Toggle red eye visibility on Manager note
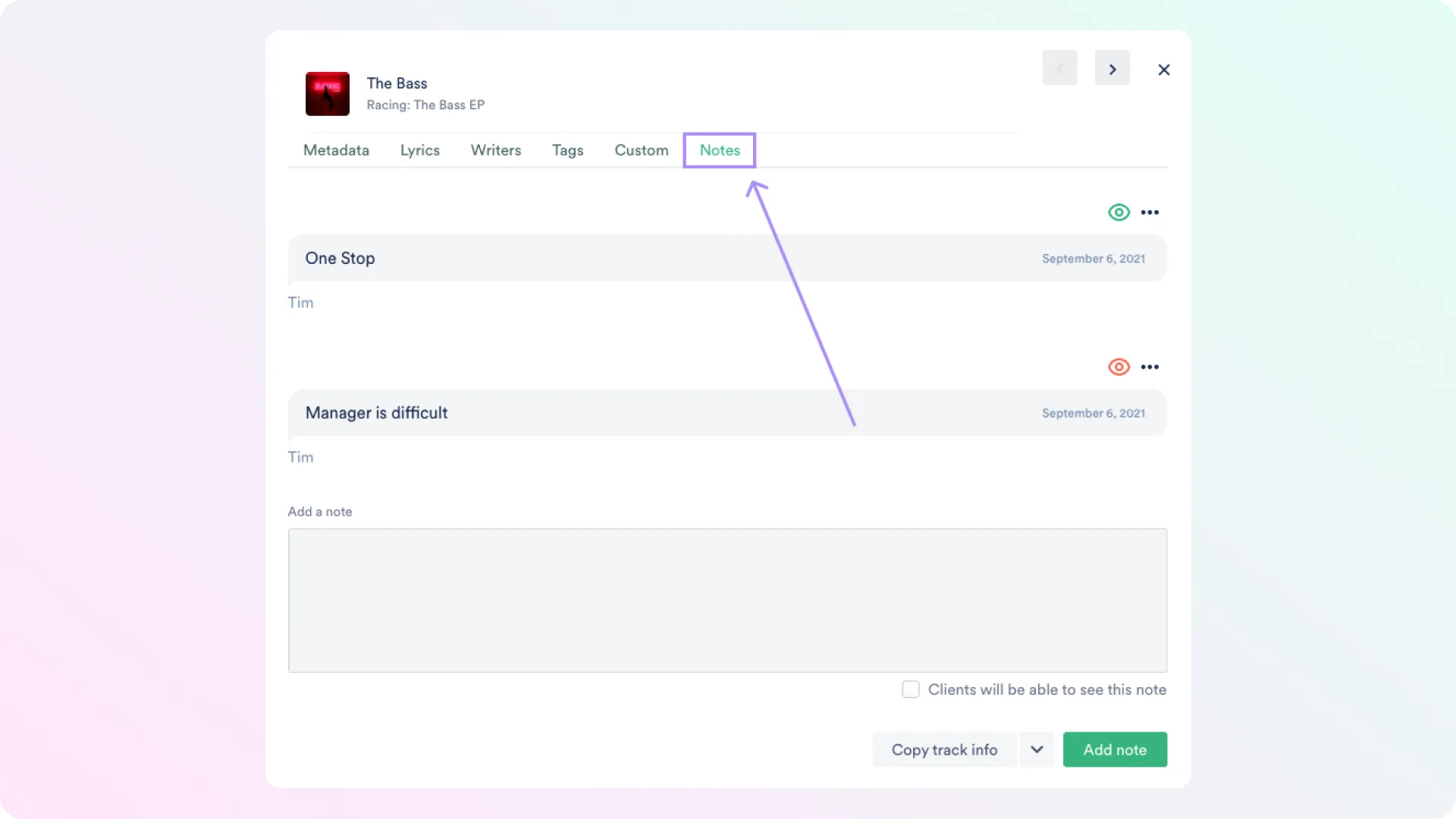Image resolution: width=1456 pixels, height=819 pixels. pos(1119,367)
